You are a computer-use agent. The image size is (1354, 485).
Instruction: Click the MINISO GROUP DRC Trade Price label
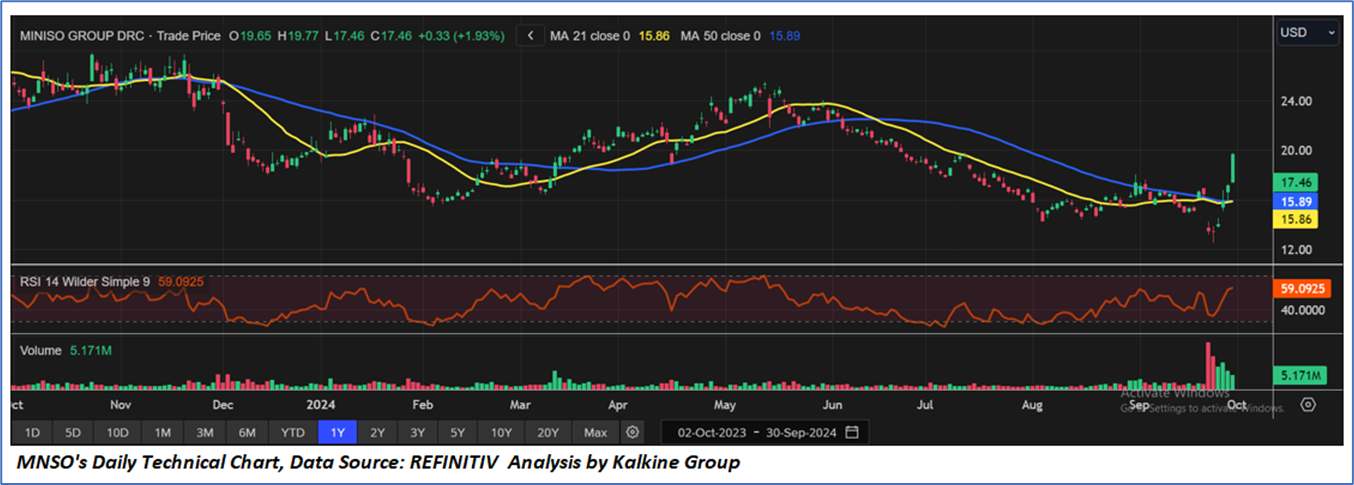click(x=121, y=36)
